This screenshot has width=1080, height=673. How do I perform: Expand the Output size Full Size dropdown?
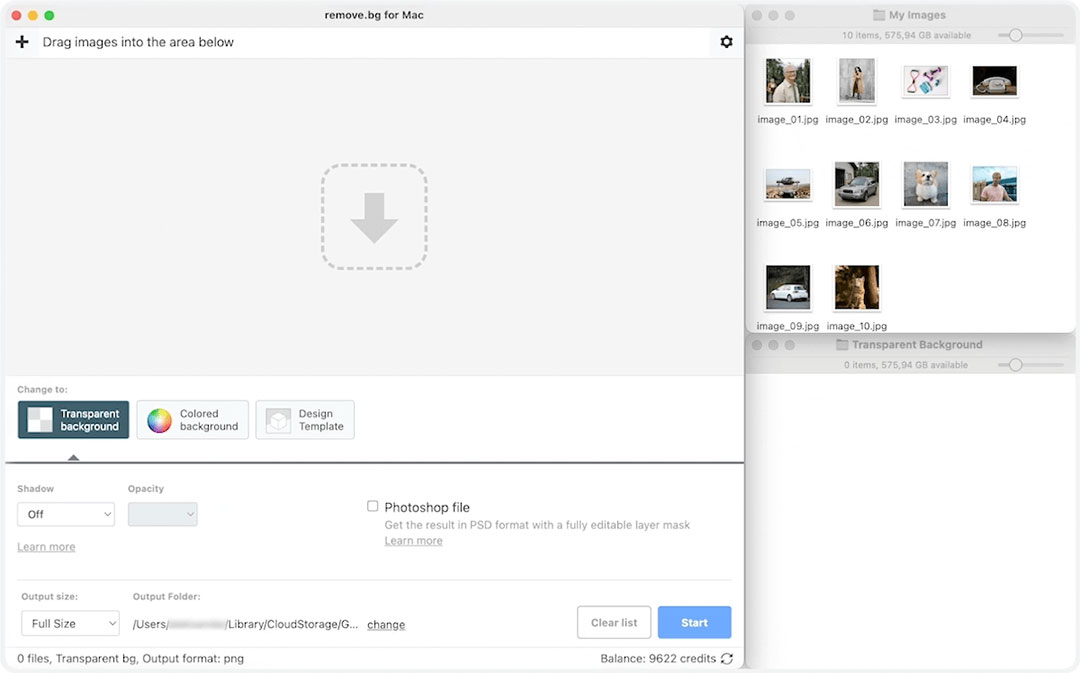[70, 623]
